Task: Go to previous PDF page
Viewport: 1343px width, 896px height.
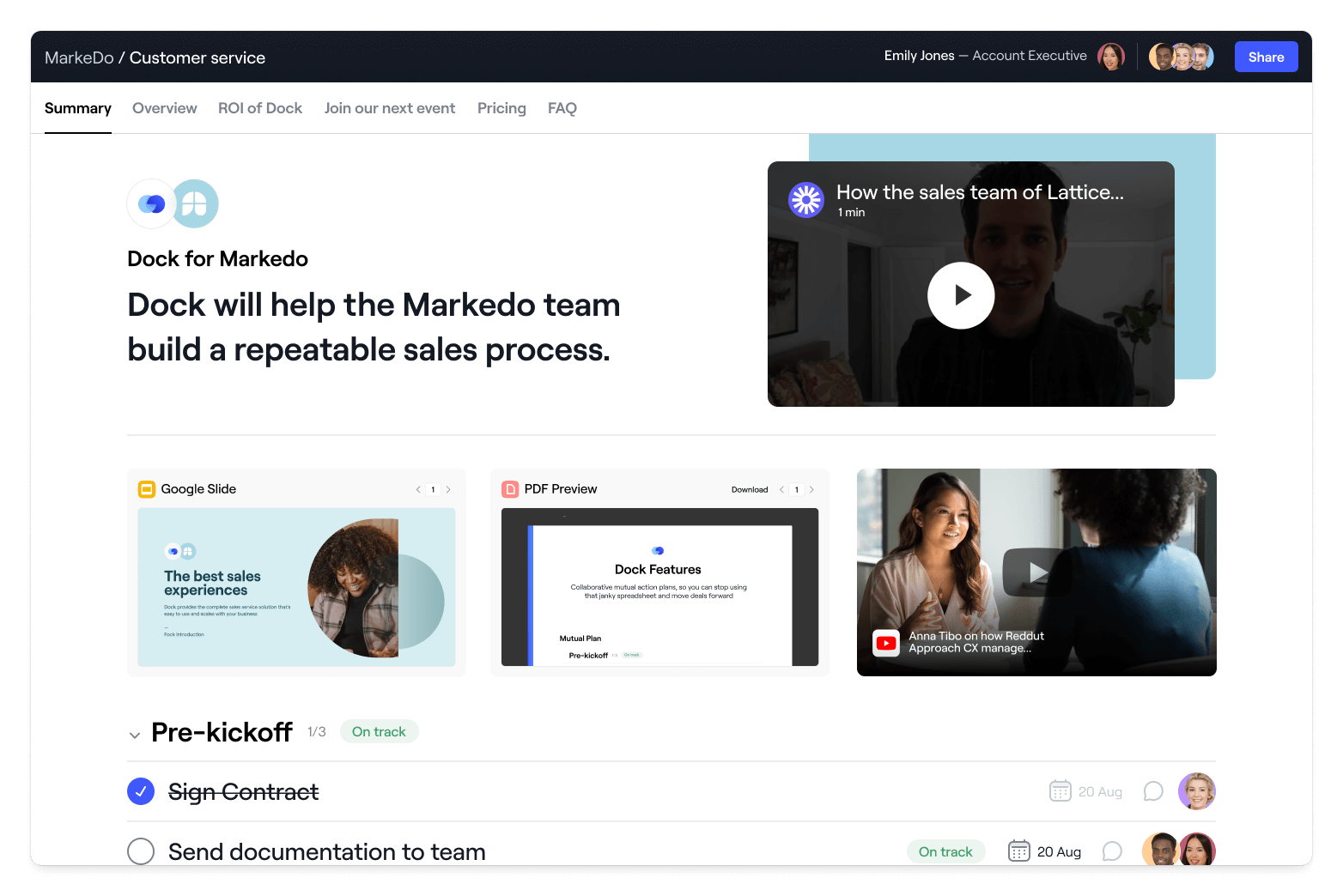Action: [781, 489]
